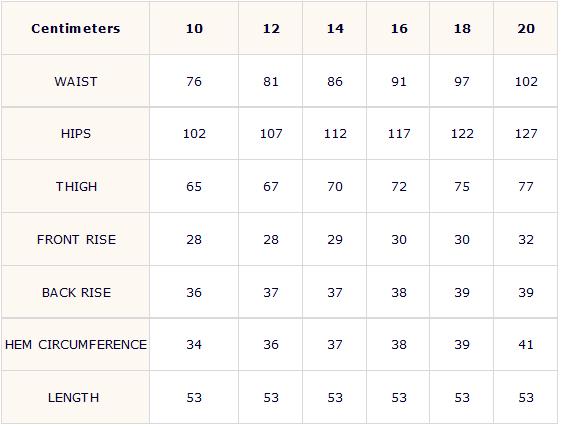Click the FRONT RISE row label
The width and height of the screenshot is (561, 427).
pos(76,240)
